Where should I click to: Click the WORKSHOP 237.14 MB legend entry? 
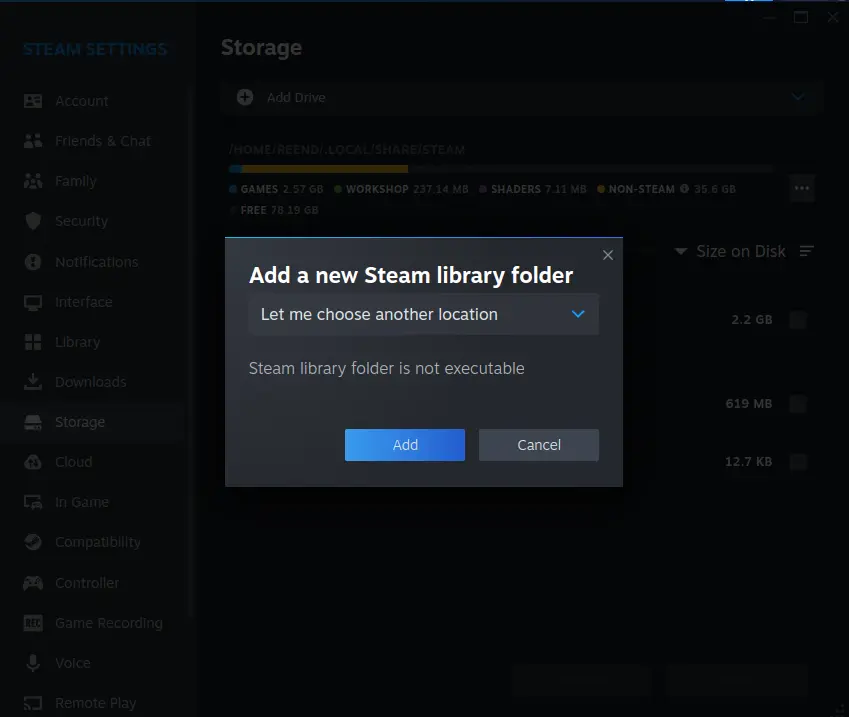point(402,189)
